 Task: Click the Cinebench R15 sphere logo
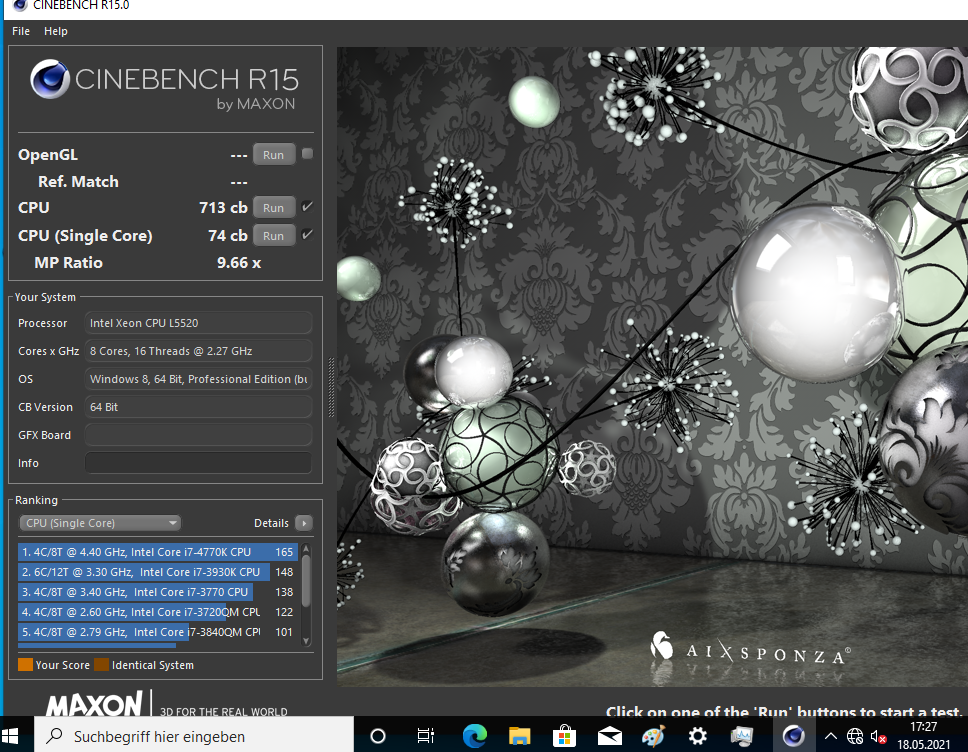(x=49, y=79)
